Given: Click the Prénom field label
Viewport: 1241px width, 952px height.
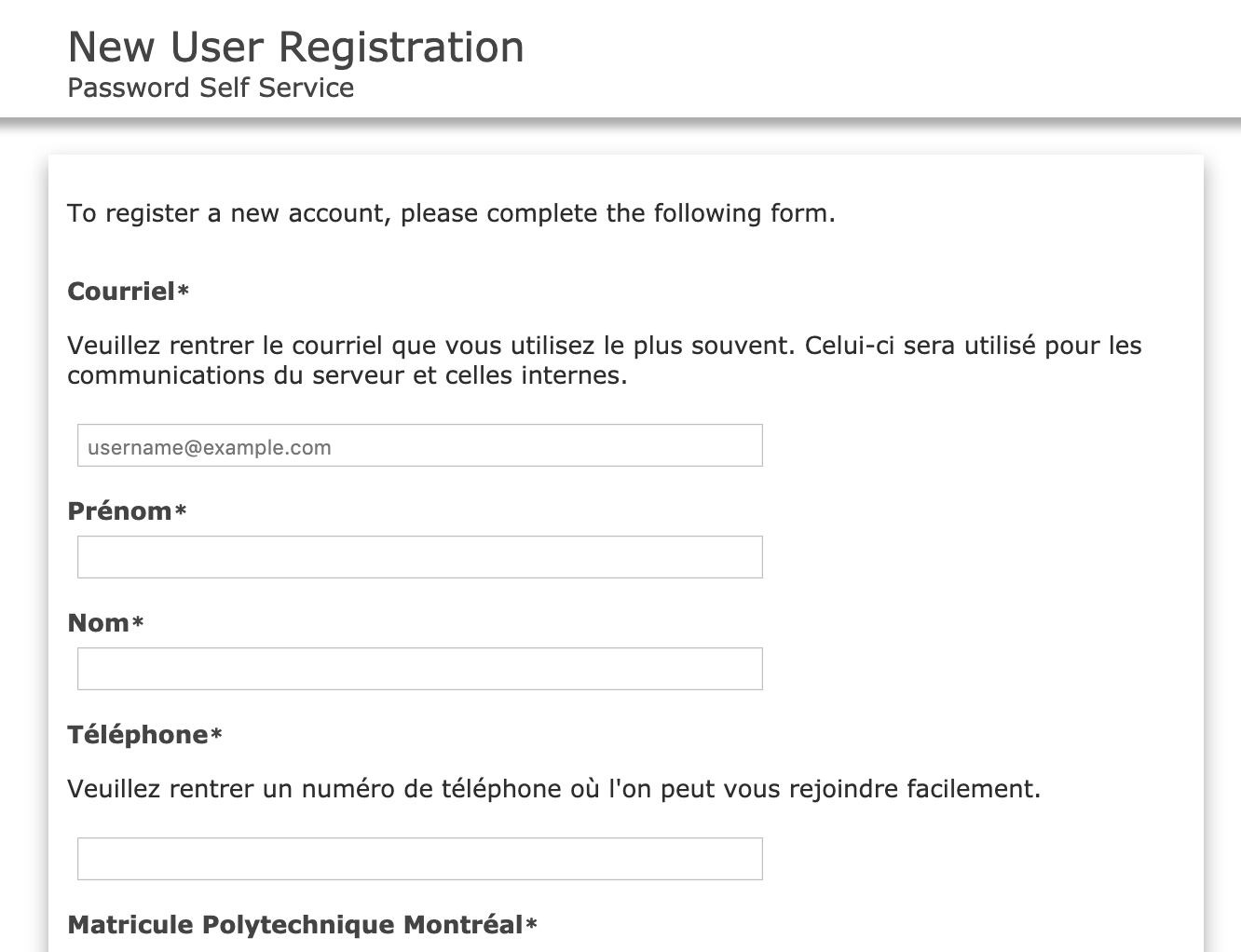Looking at the screenshot, I should pyautogui.click(x=119, y=511).
